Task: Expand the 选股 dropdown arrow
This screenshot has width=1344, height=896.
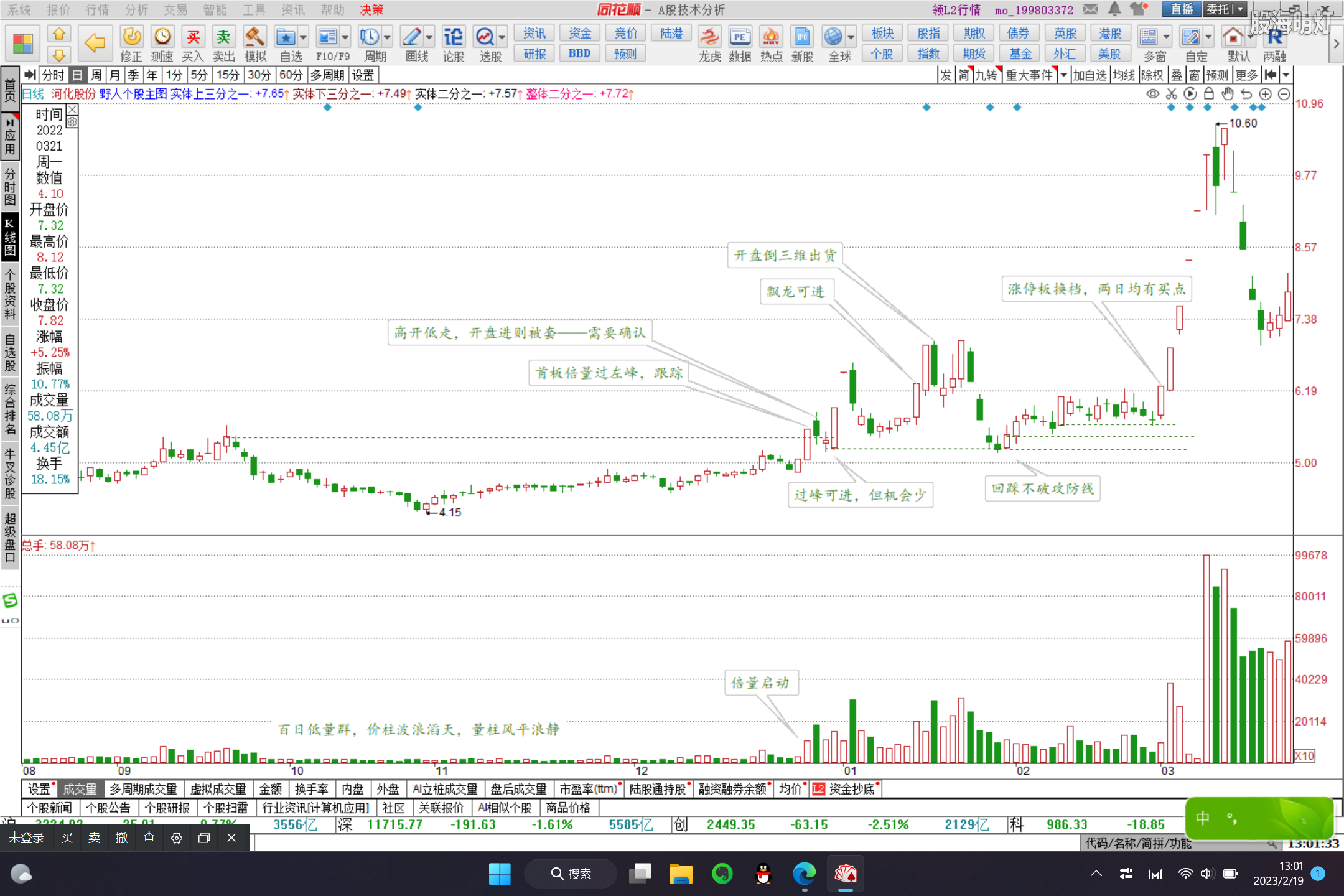Action: click(502, 37)
